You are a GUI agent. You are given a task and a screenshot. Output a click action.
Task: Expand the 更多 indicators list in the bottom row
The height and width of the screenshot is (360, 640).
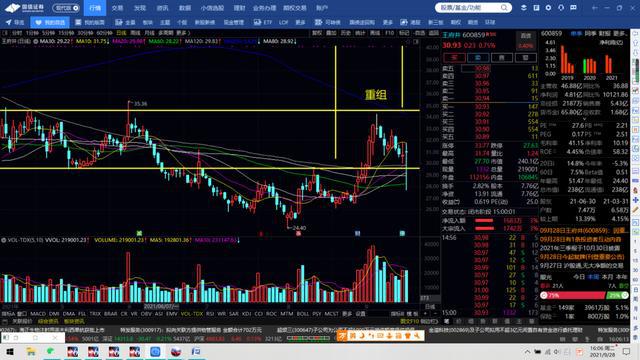(x=347, y=314)
